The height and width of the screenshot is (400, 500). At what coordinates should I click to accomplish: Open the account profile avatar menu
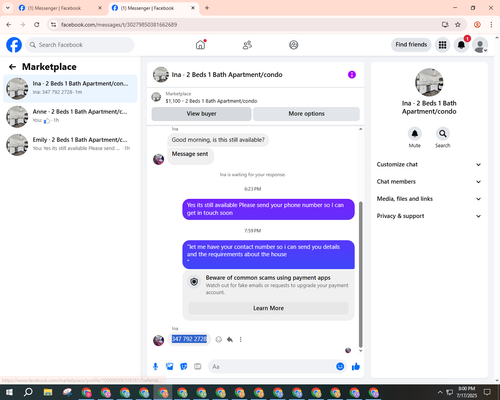coord(480,45)
